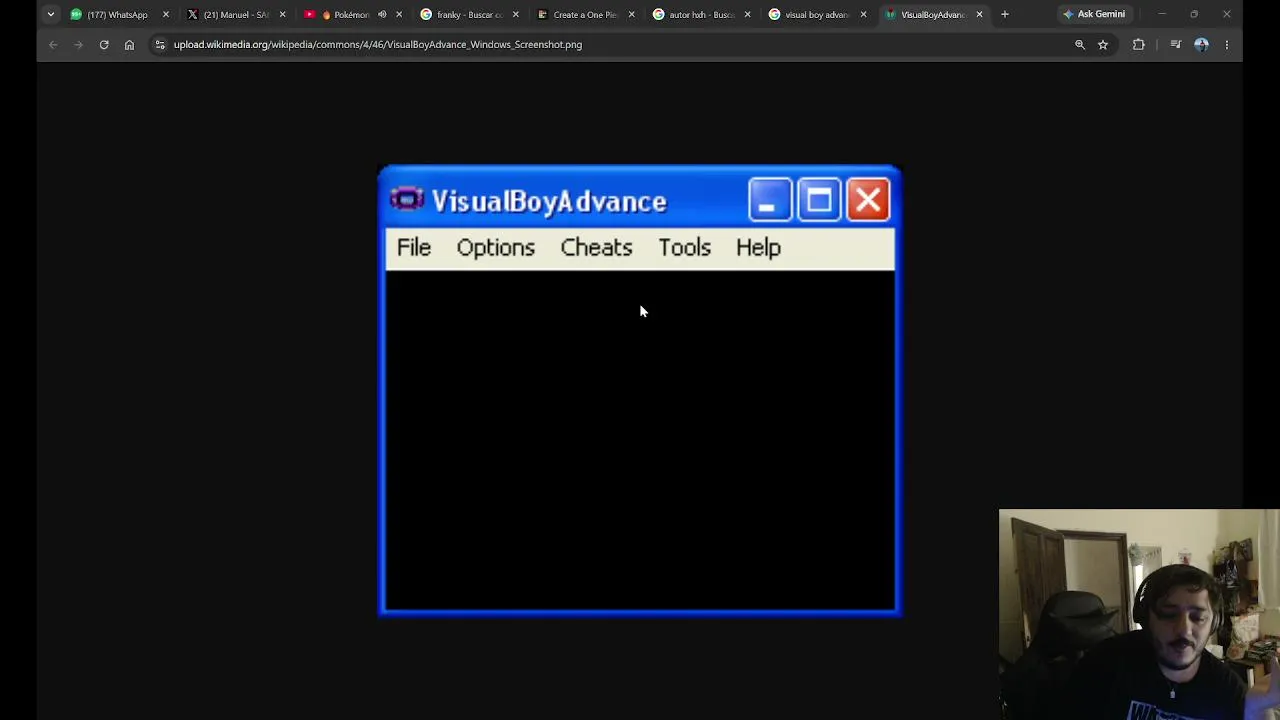This screenshot has width=1280, height=720.
Task: View site information icon in address bar
Action: [160, 44]
